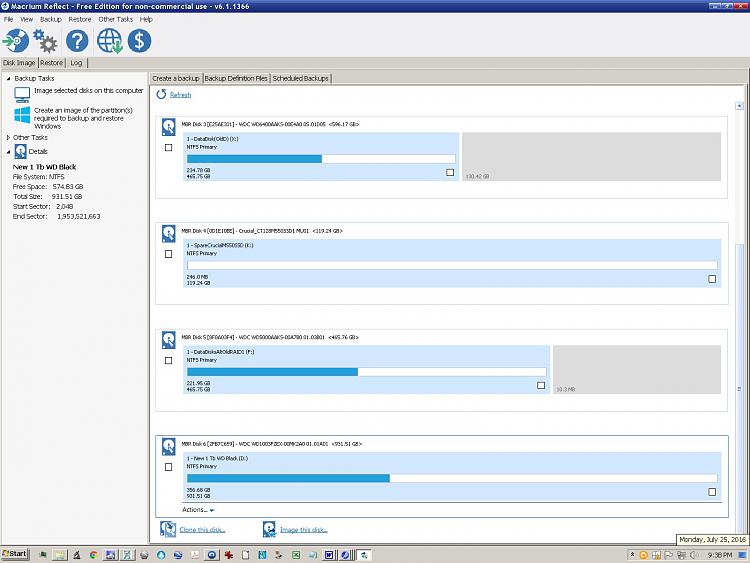Screen dimensions: 750x563
Task: Check the MBR Disk 6 disk checkbox
Action: (x=168, y=467)
